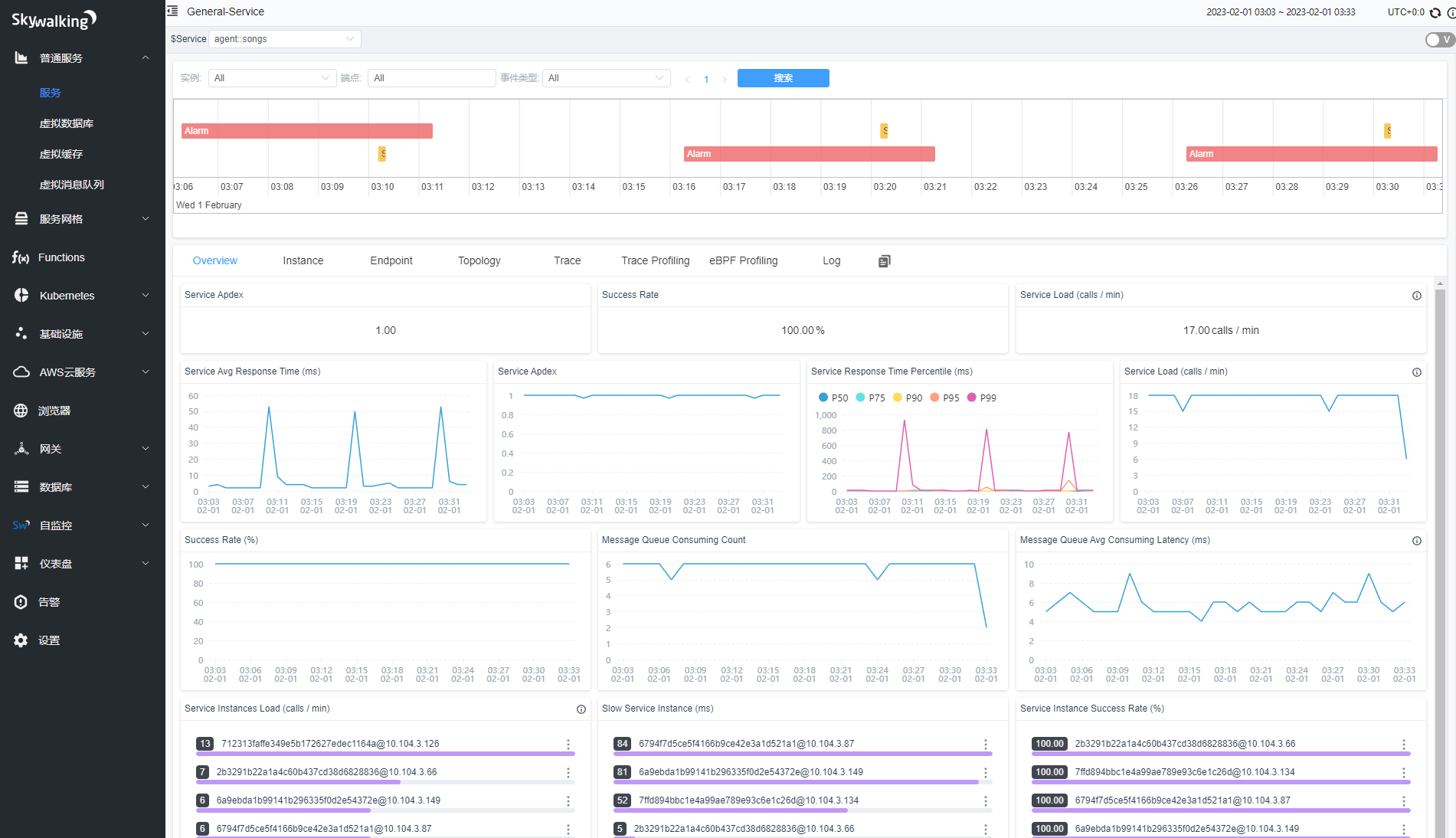Click the database (数据库) sidebar icon
This screenshot has width=1456, height=838.
tap(21, 487)
